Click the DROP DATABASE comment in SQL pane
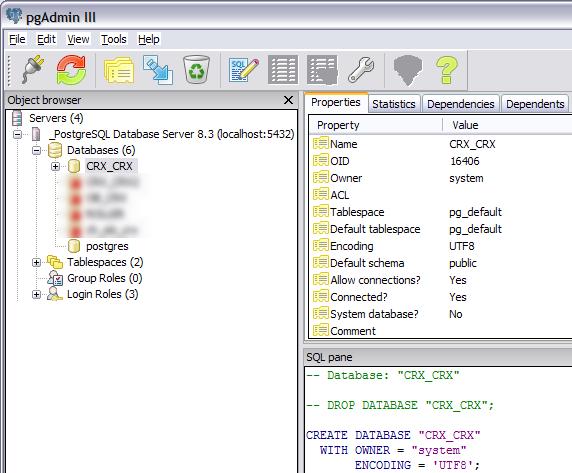Viewport: 572px width, 473px height. (x=400, y=405)
